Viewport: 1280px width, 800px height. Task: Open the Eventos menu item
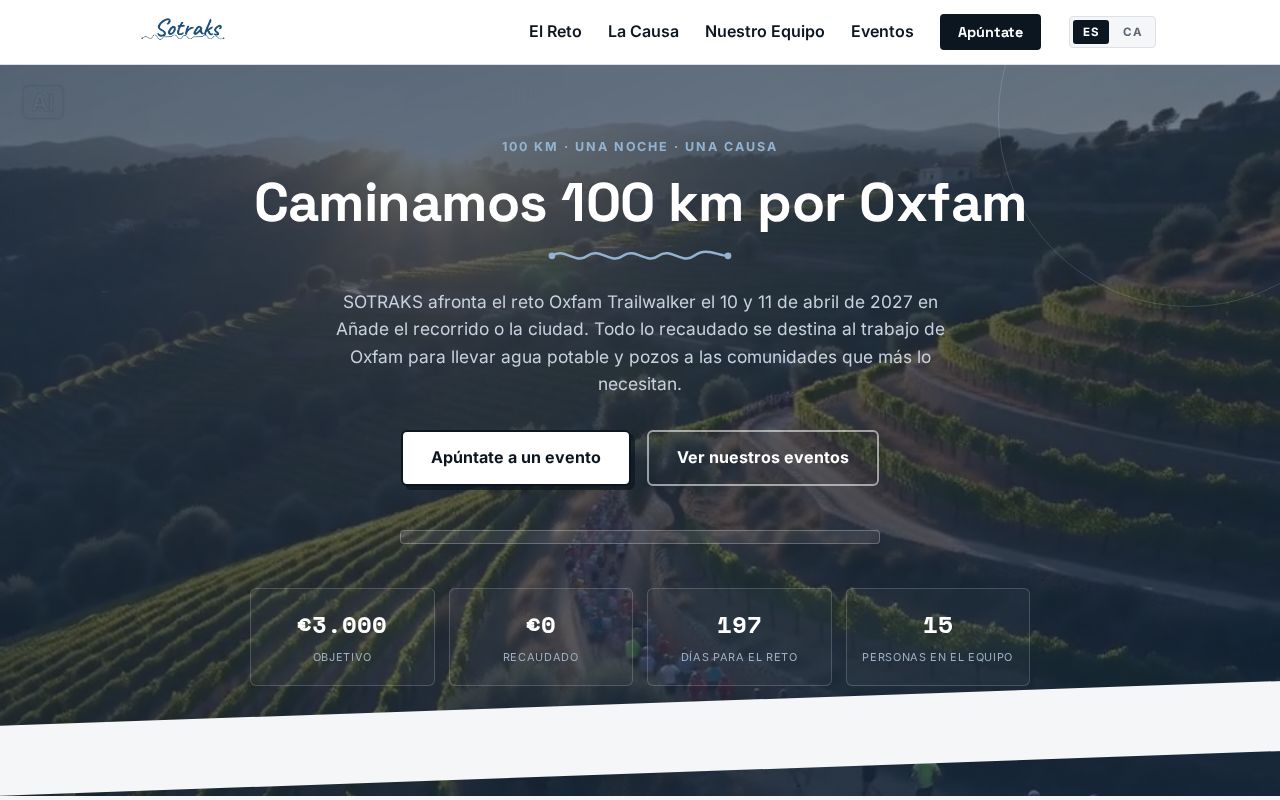[882, 31]
